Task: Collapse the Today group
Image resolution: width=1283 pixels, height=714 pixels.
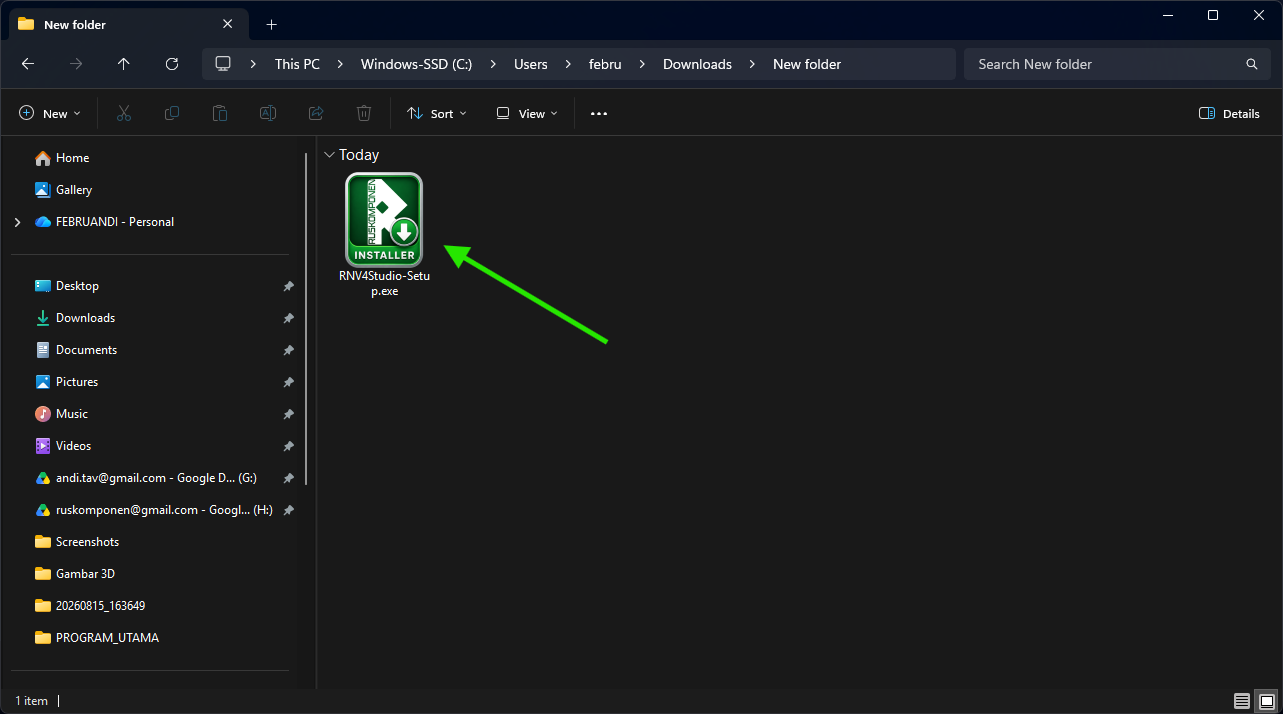Action: [x=329, y=155]
